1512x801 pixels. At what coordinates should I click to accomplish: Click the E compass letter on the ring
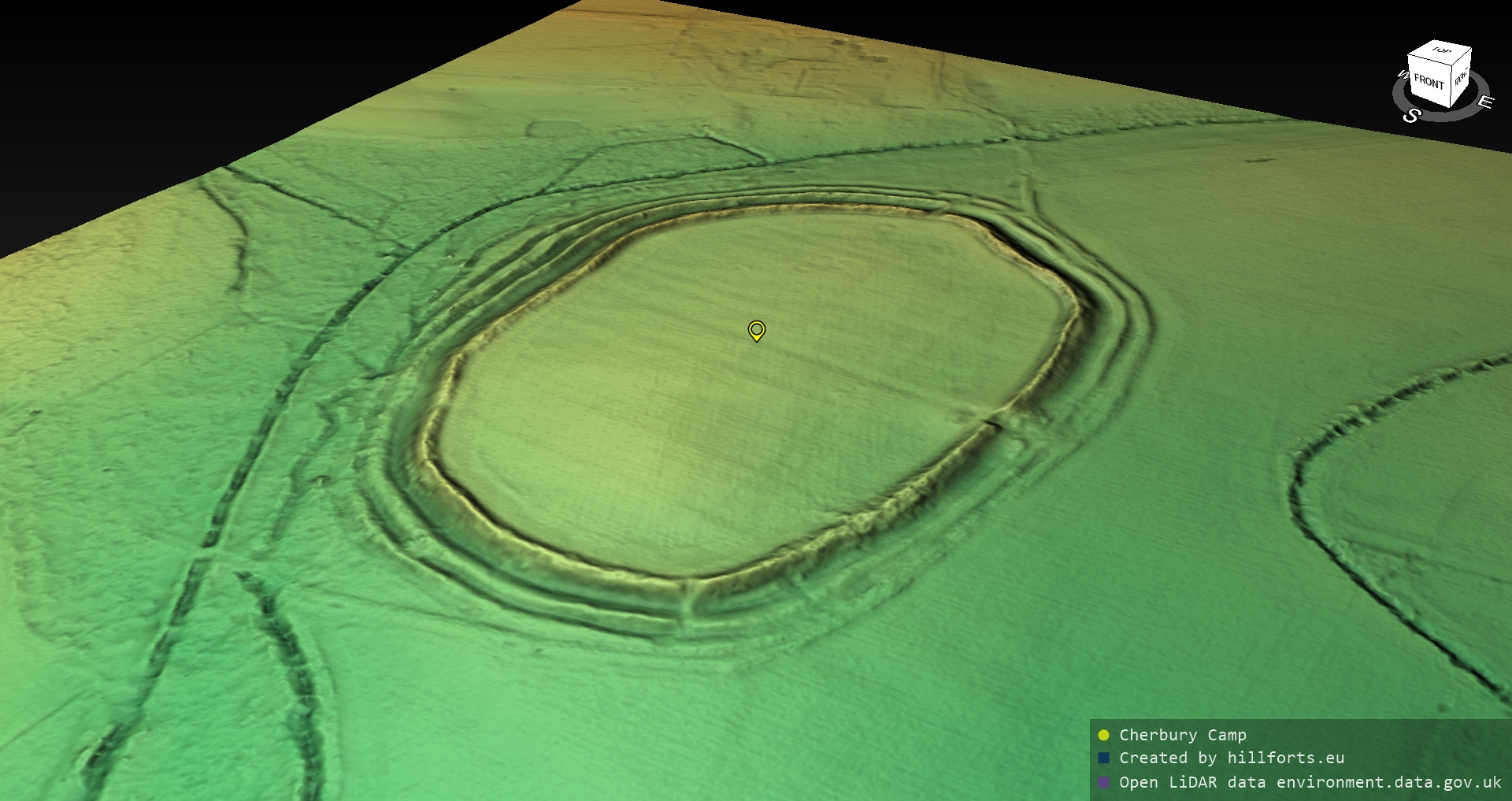1484,102
